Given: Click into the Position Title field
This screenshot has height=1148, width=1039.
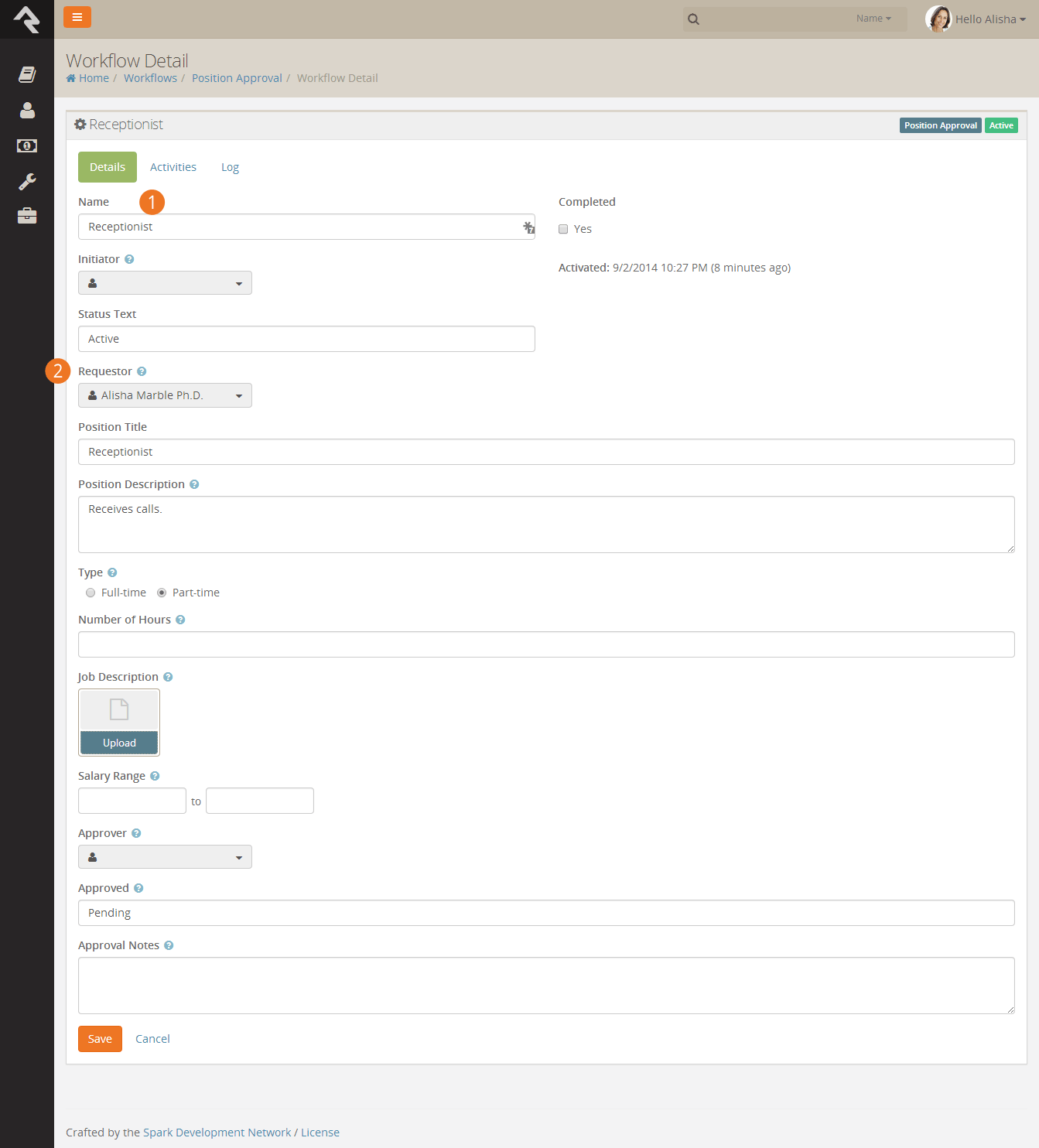Looking at the screenshot, I should pos(546,452).
